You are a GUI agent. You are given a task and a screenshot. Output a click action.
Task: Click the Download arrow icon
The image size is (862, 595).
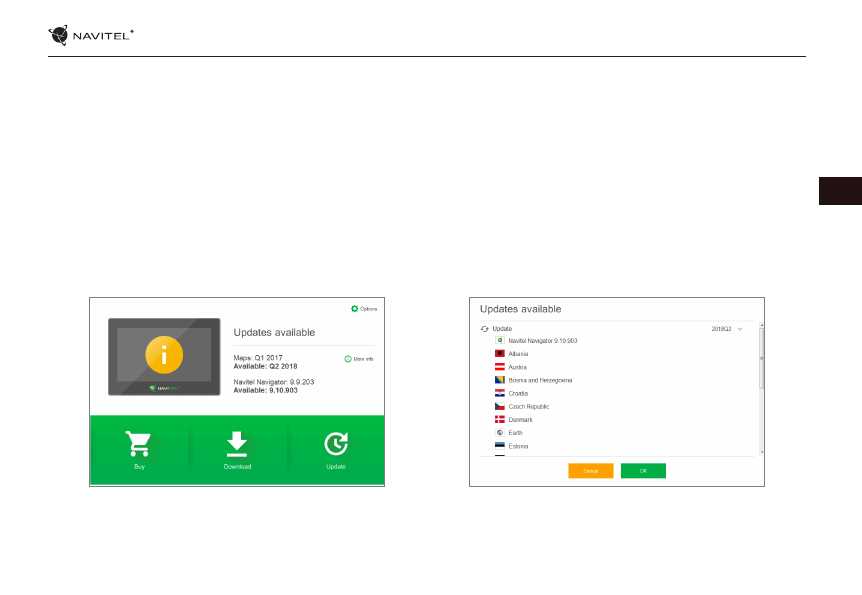pyautogui.click(x=237, y=444)
